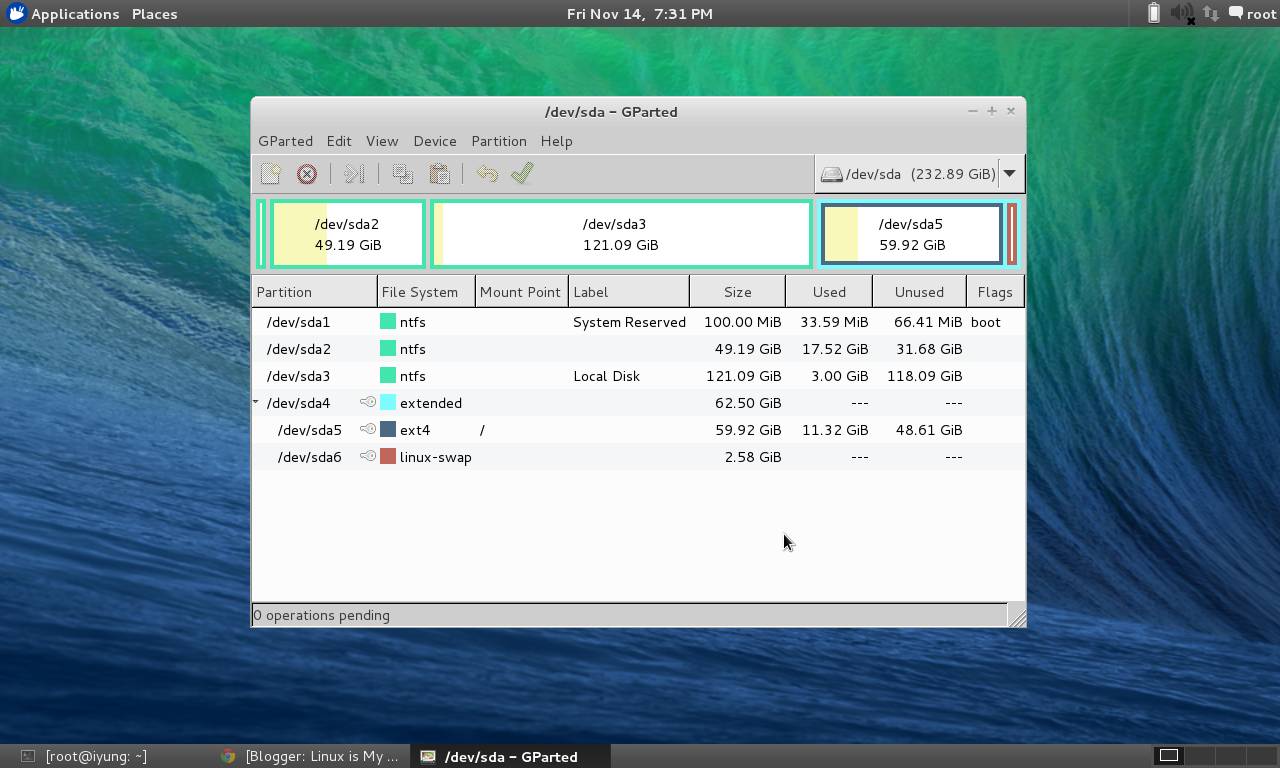Click the 'System Reserved' label cell
The width and height of the screenshot is (1280, 768).
[x=629, y=322]
